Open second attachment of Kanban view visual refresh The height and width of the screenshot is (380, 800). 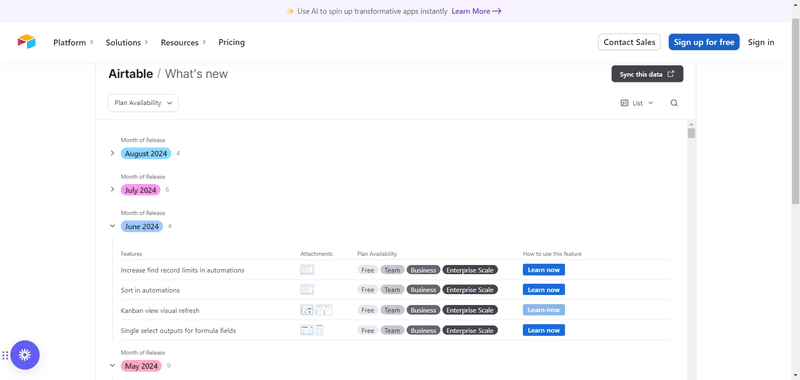pos(324,310)
